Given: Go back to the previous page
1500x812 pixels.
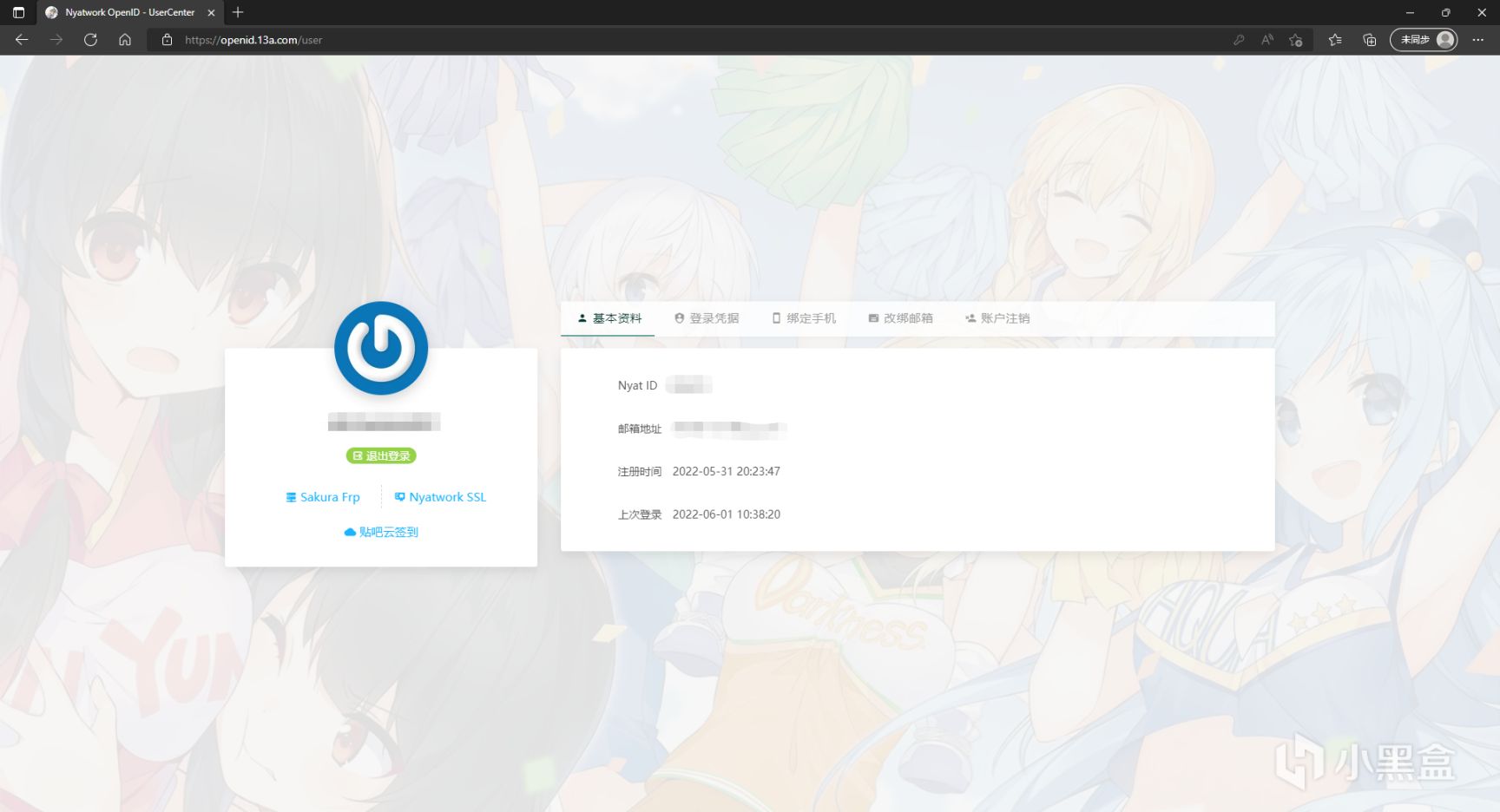Looking at the screenshot, I should pyautogui.click(x=22, y=40).
